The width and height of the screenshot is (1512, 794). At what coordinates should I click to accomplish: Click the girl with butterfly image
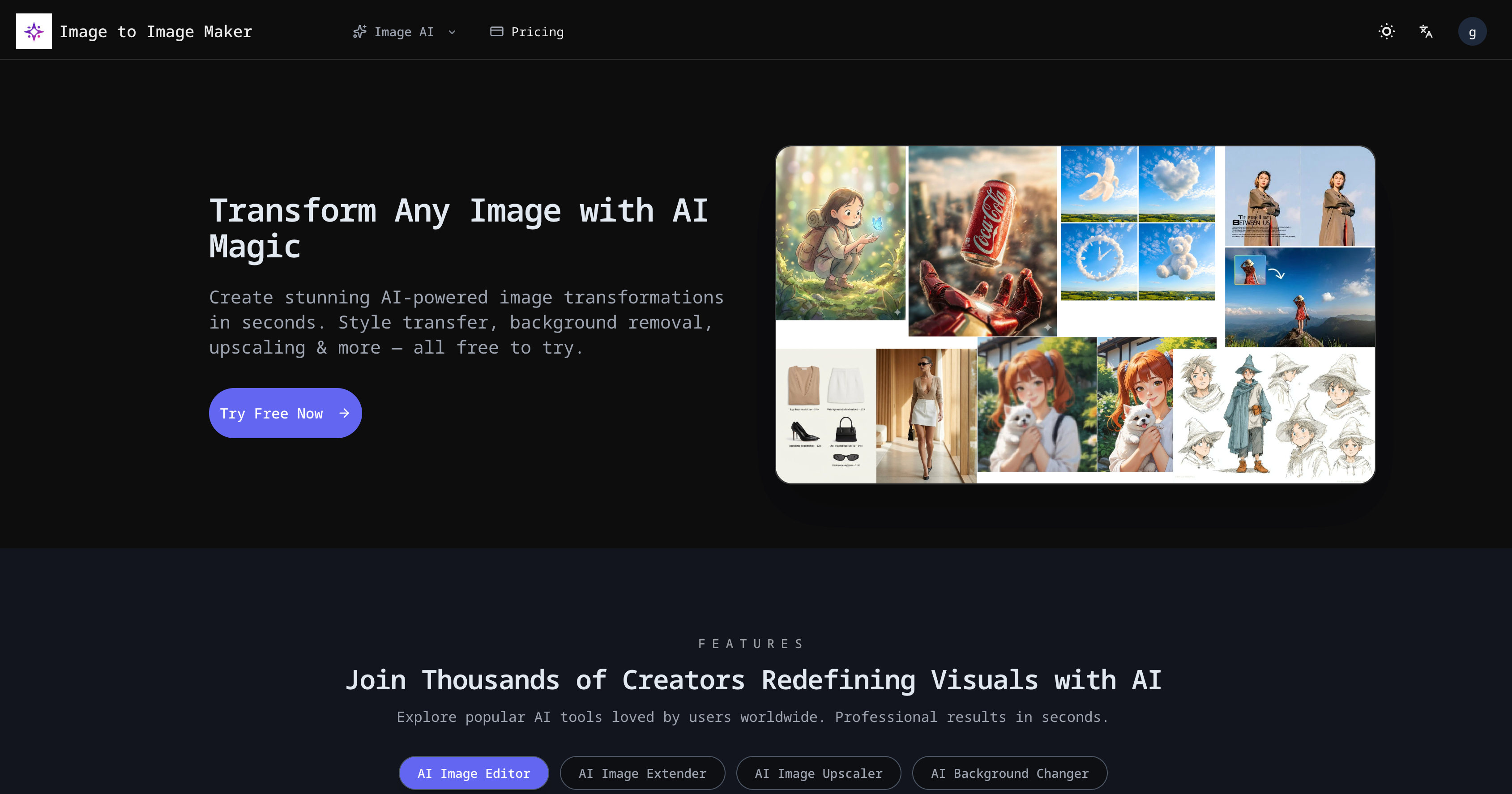(x=839, y=235)
